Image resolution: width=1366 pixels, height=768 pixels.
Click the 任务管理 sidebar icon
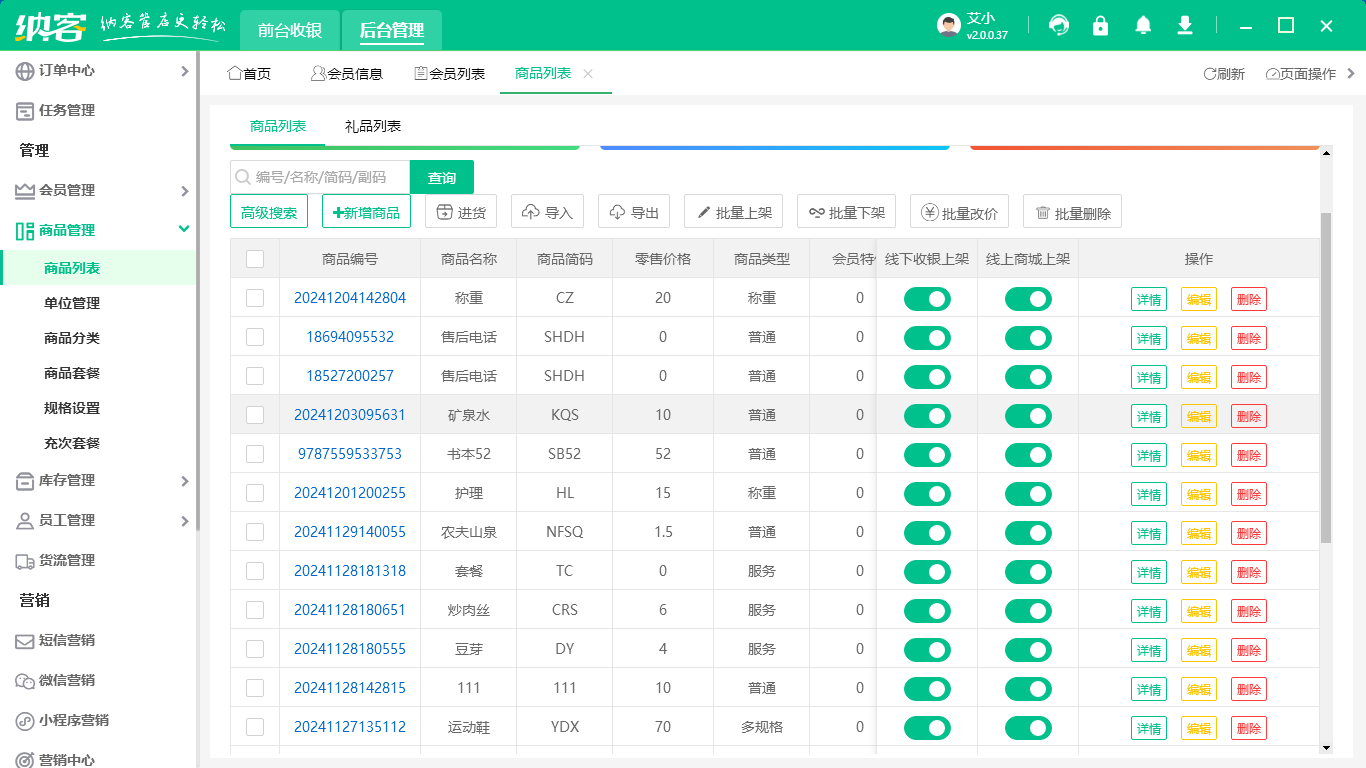[x=25, y=111]
